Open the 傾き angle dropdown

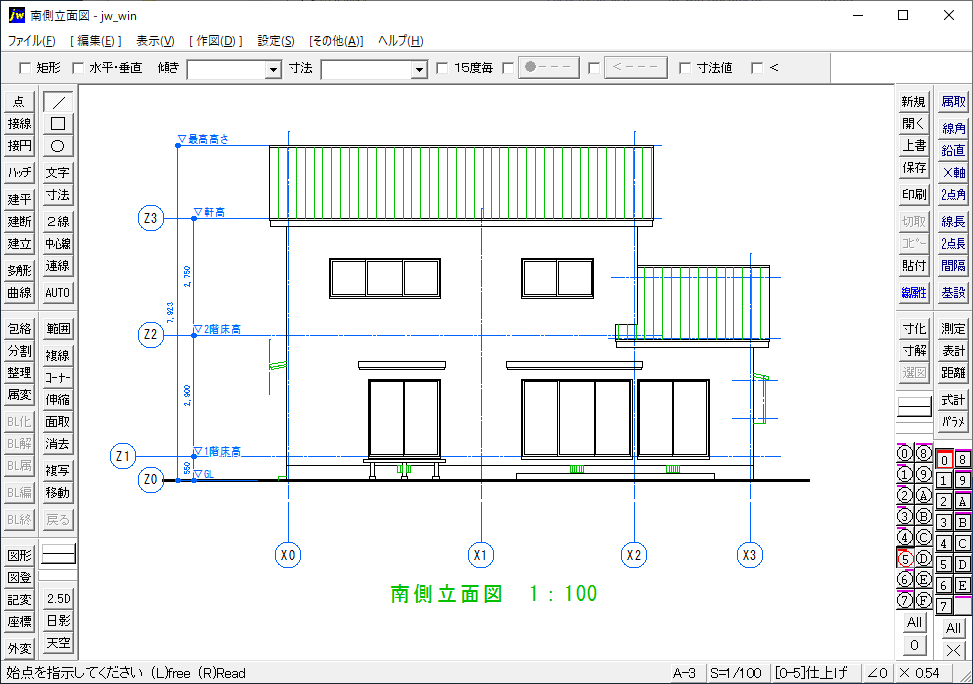tap(272, 68)
